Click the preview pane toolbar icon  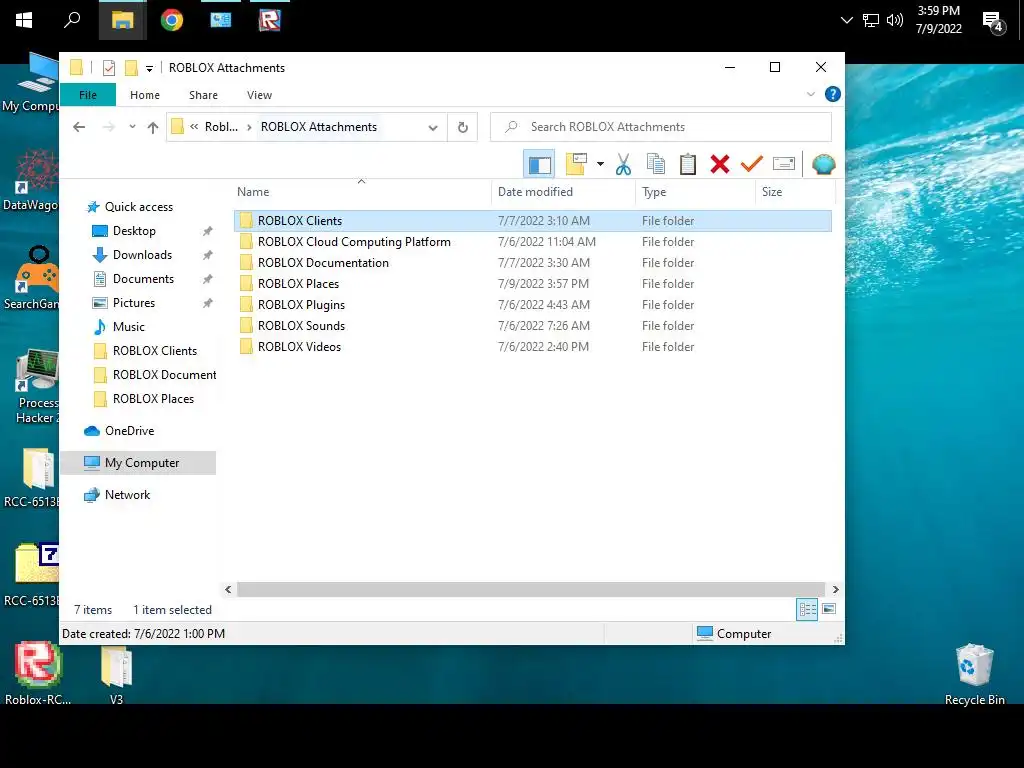point(539,165)
